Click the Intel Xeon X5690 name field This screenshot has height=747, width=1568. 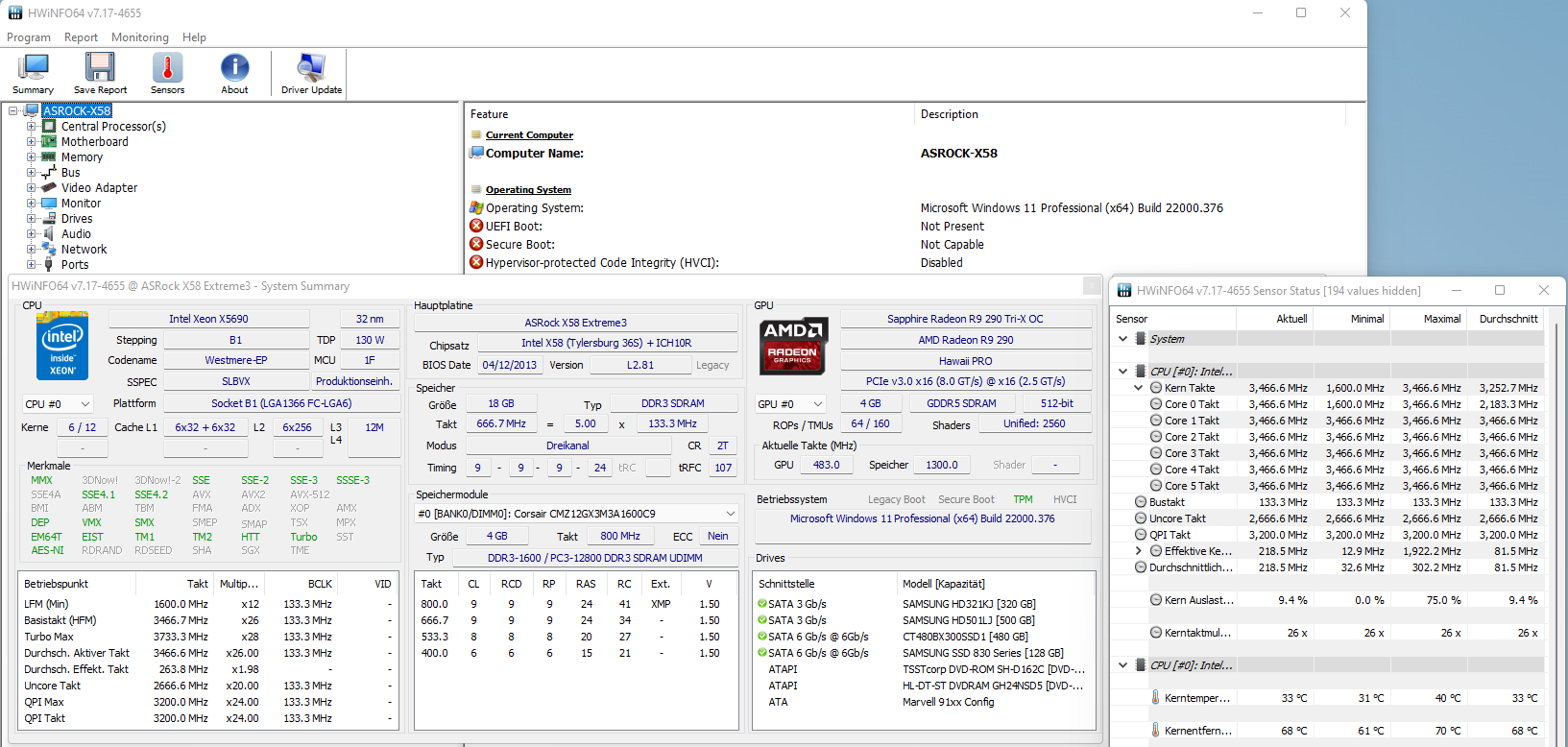tap(208, 319)
